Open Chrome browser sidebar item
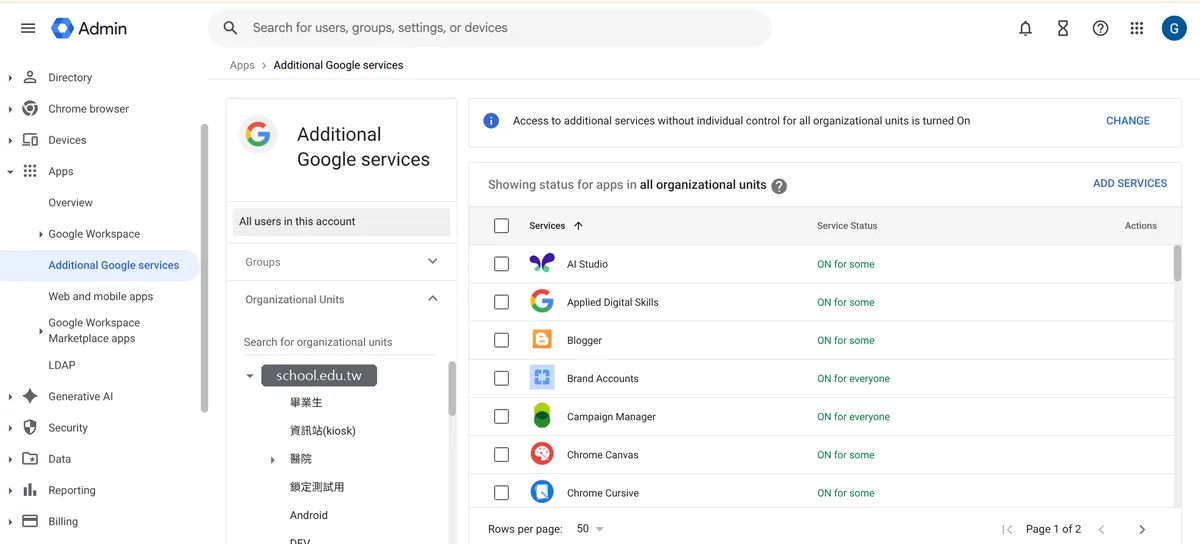Screen dimensions: 1200x544 click(89, 108)
